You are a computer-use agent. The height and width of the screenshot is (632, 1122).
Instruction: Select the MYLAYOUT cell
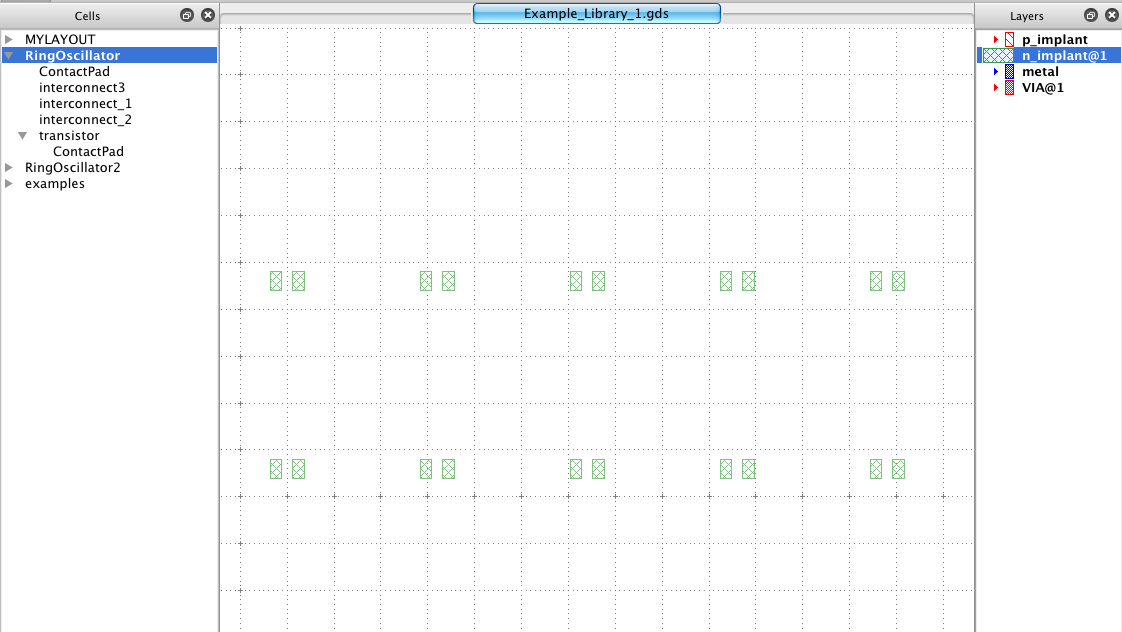(x=60, y=39)
